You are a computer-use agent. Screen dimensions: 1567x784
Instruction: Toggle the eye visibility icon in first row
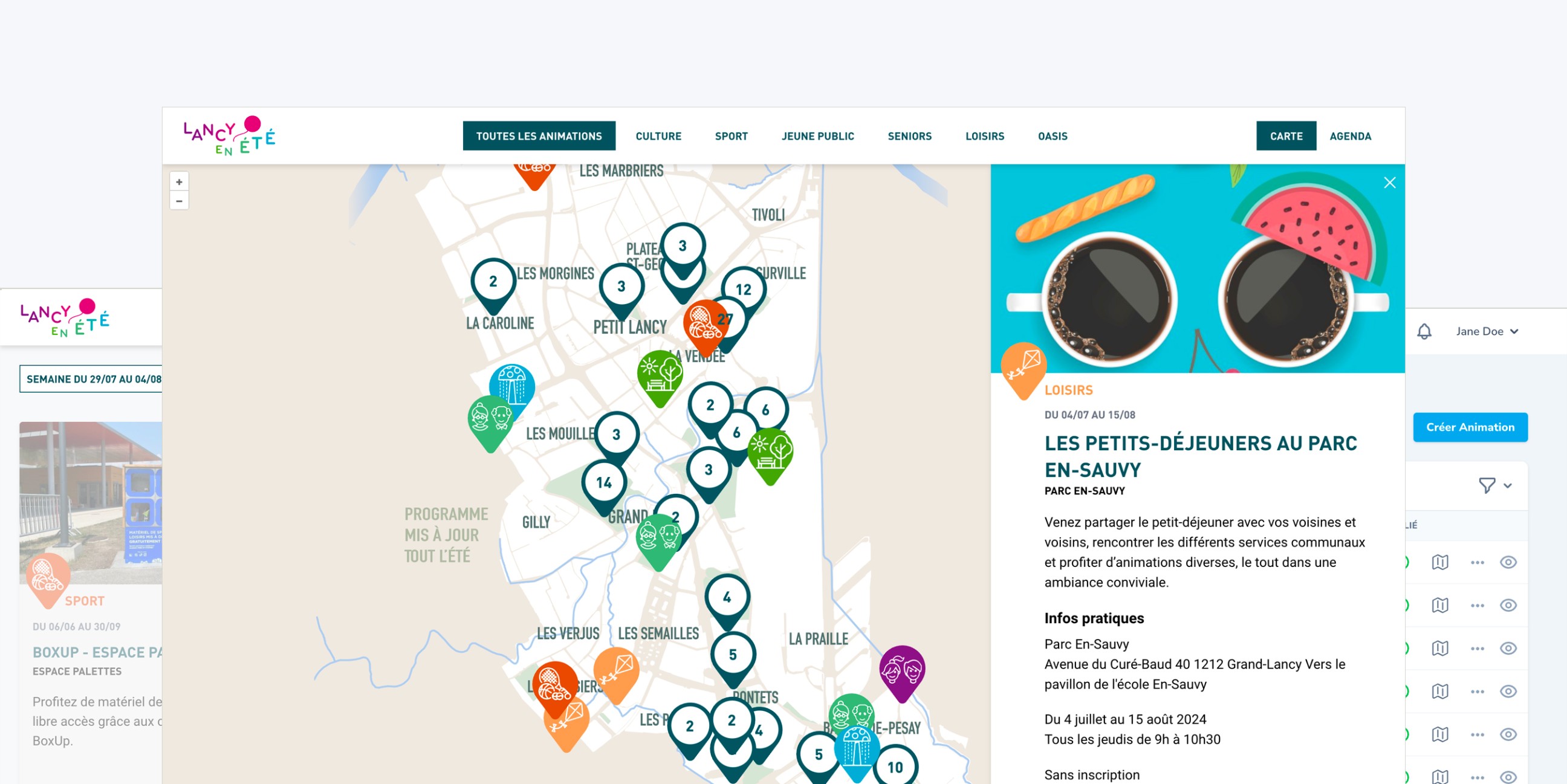pos(1507,562)
